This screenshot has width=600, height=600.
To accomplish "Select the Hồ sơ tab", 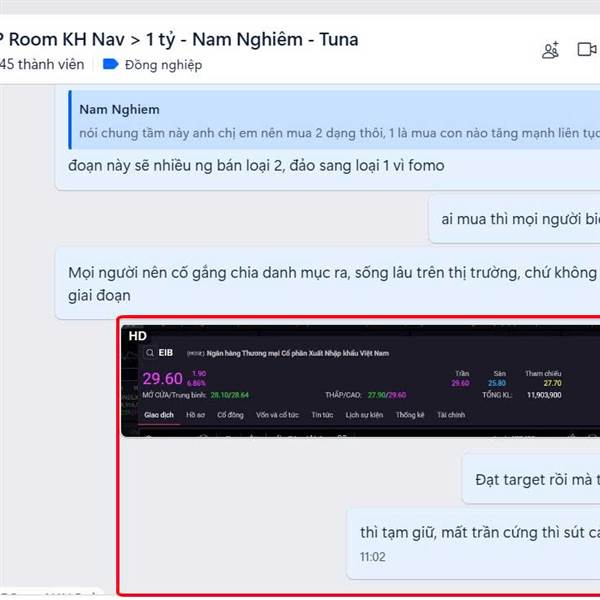I will click(x=196, y=415).
